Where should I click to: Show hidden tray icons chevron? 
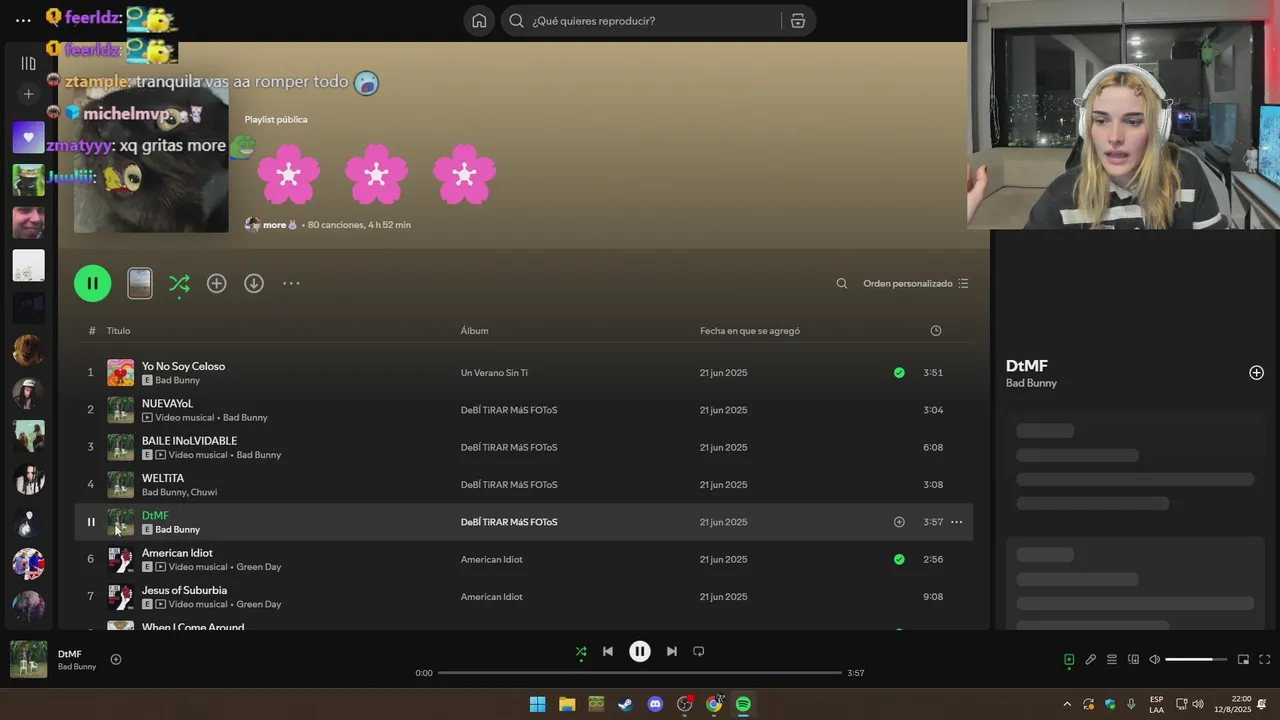pyautogui.click(x=1067, y=704)
